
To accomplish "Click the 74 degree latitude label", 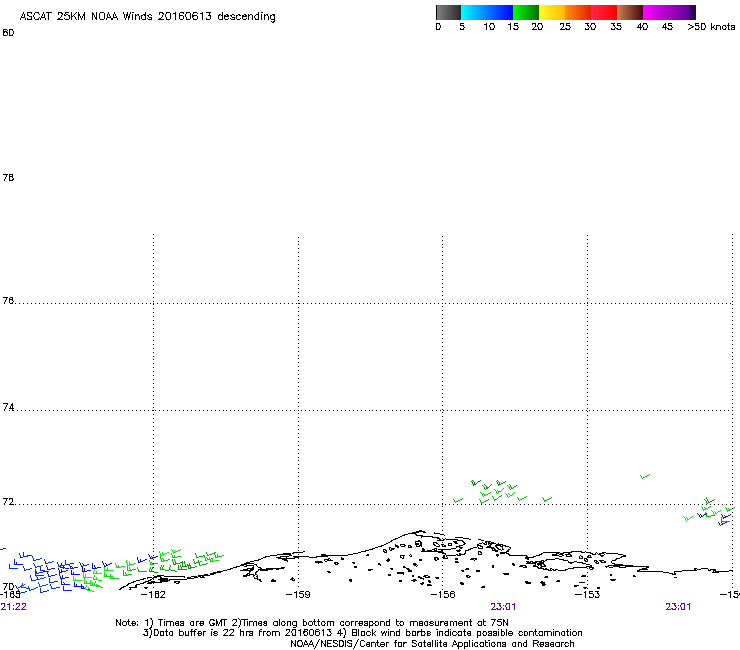I will point(8,407).
